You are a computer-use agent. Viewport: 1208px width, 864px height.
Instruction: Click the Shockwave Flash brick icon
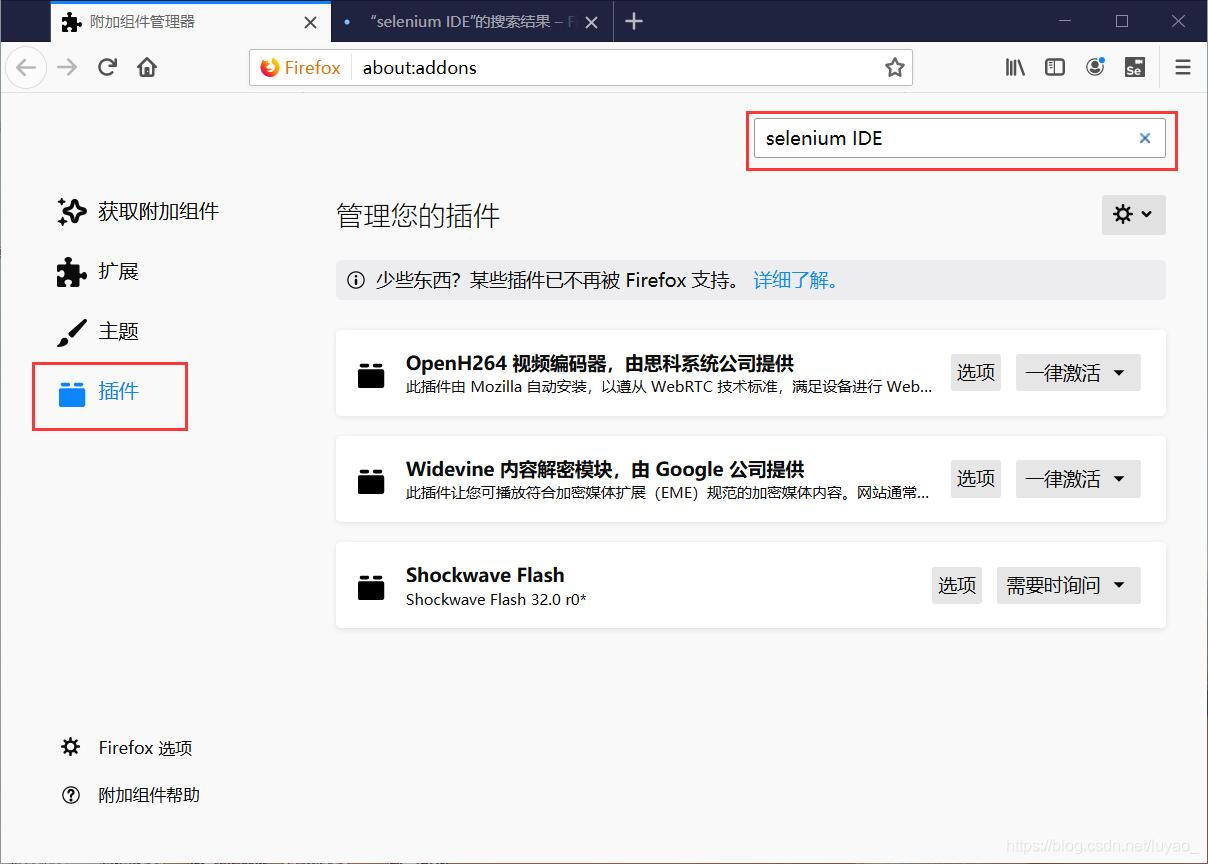371,586
